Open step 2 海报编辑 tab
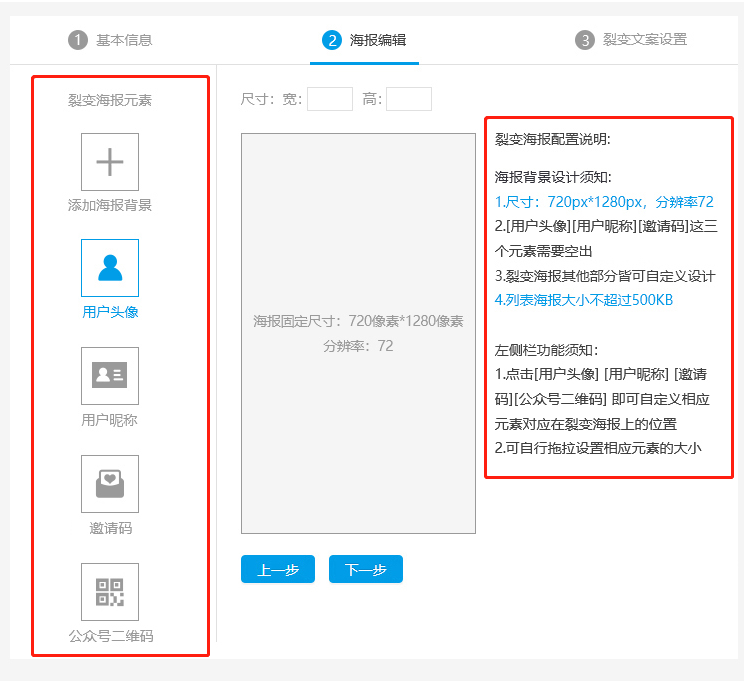This screenshot has height=681, width=744. point(364,40)
